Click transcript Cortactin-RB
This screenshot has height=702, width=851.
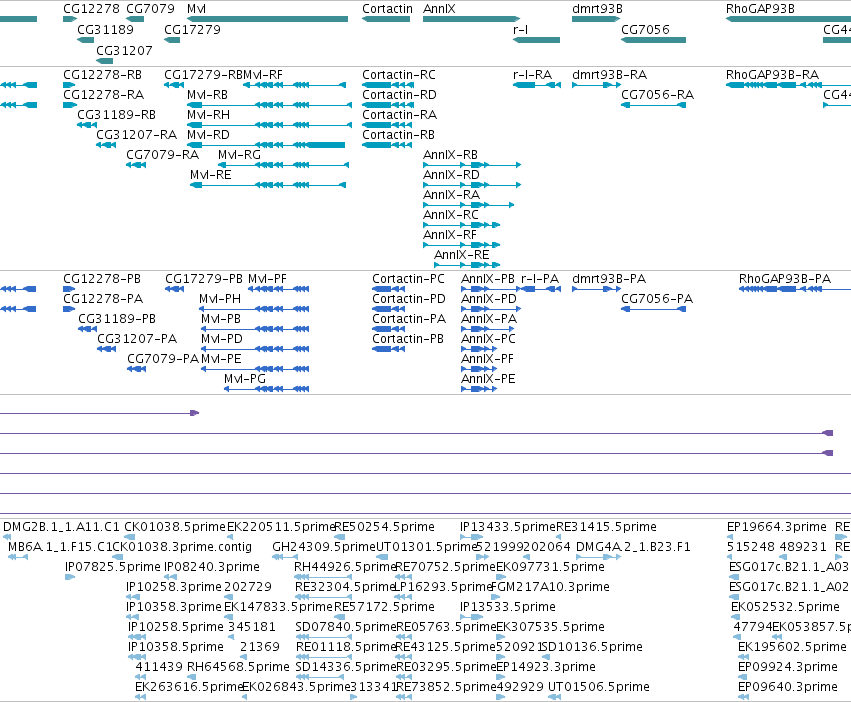tap(387, 145)
